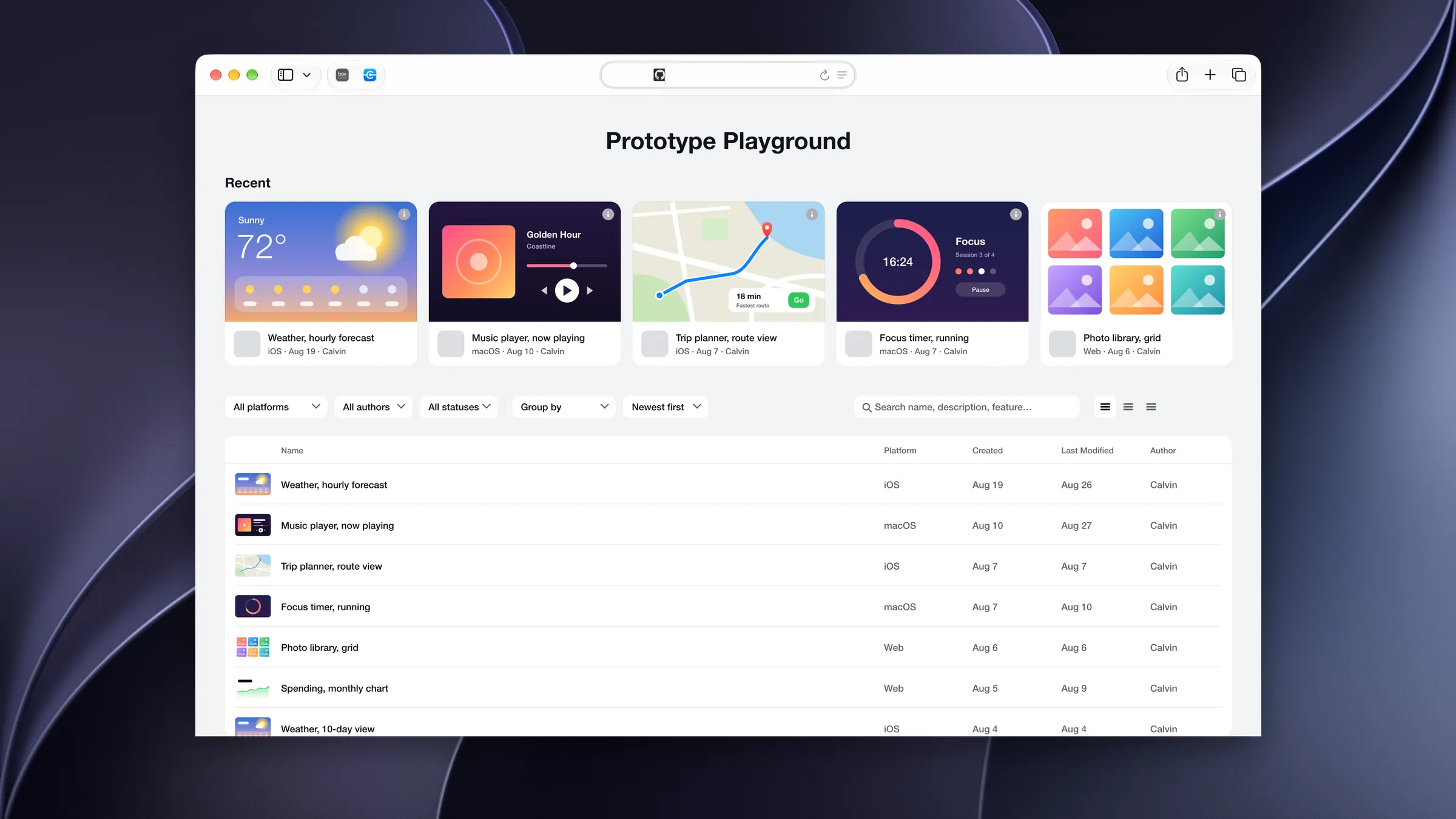Click Aug 26 last modified of Weather row
Image resolution: width=1456 pixels, height=819 pixels.
click(1076, 485)
